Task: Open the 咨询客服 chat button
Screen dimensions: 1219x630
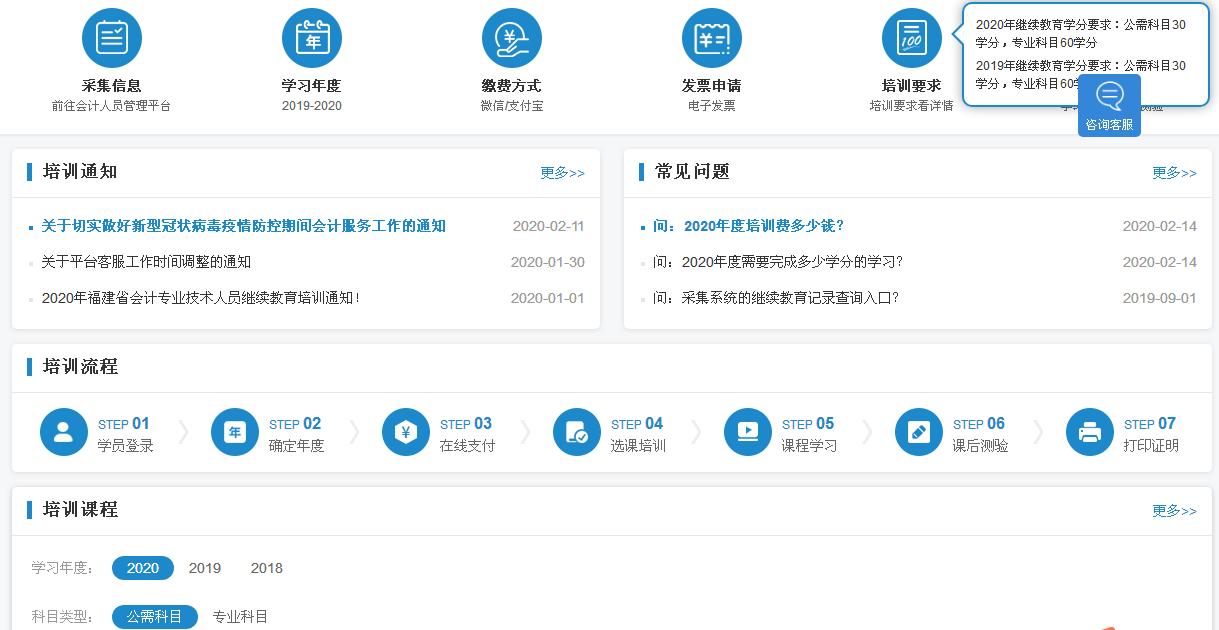Action: 1109,106
